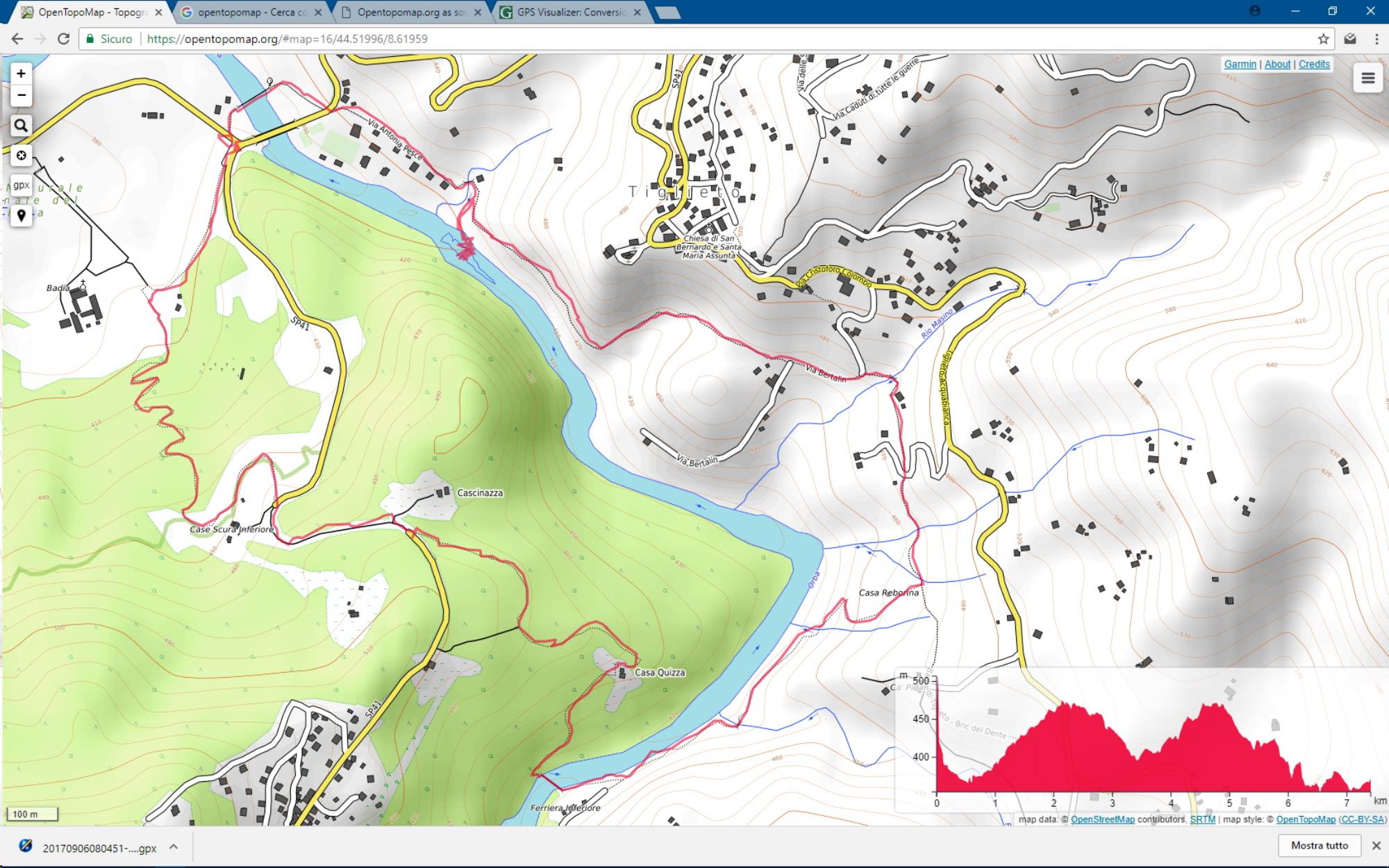Open the gpx file loader button
The image size is (1389, 868).
pos(21,185)
